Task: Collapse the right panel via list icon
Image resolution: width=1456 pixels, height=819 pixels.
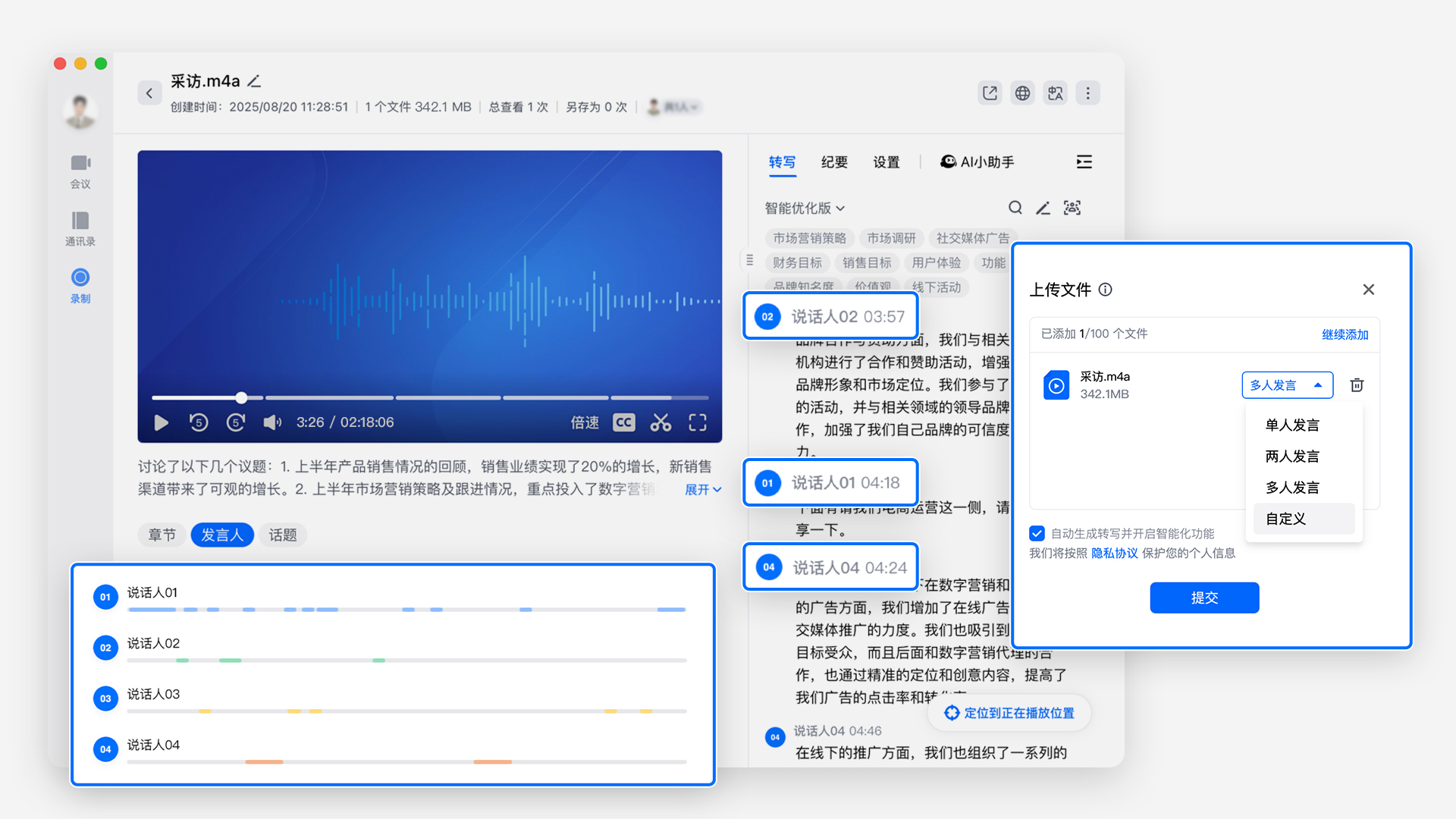Action: coord(1084,162)
